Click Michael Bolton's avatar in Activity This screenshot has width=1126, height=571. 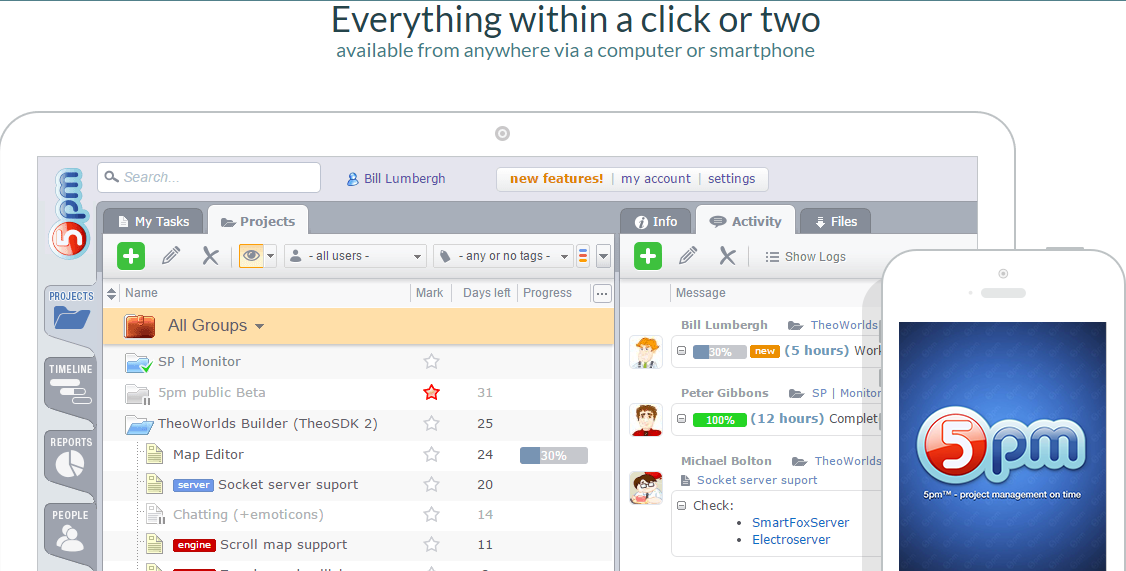[x=646, y=488]
